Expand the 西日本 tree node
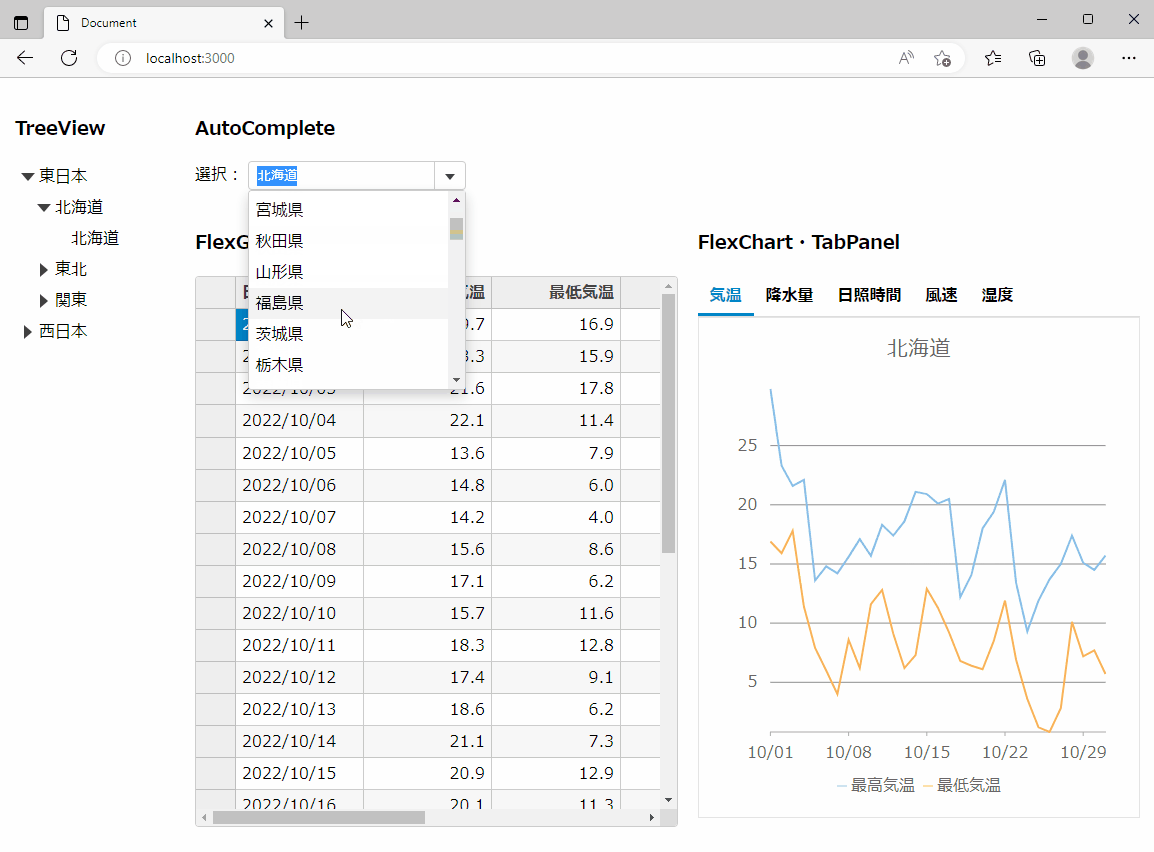Image resolution: width=1154 pixels, height=852 pixels. (x=28, y=332)
